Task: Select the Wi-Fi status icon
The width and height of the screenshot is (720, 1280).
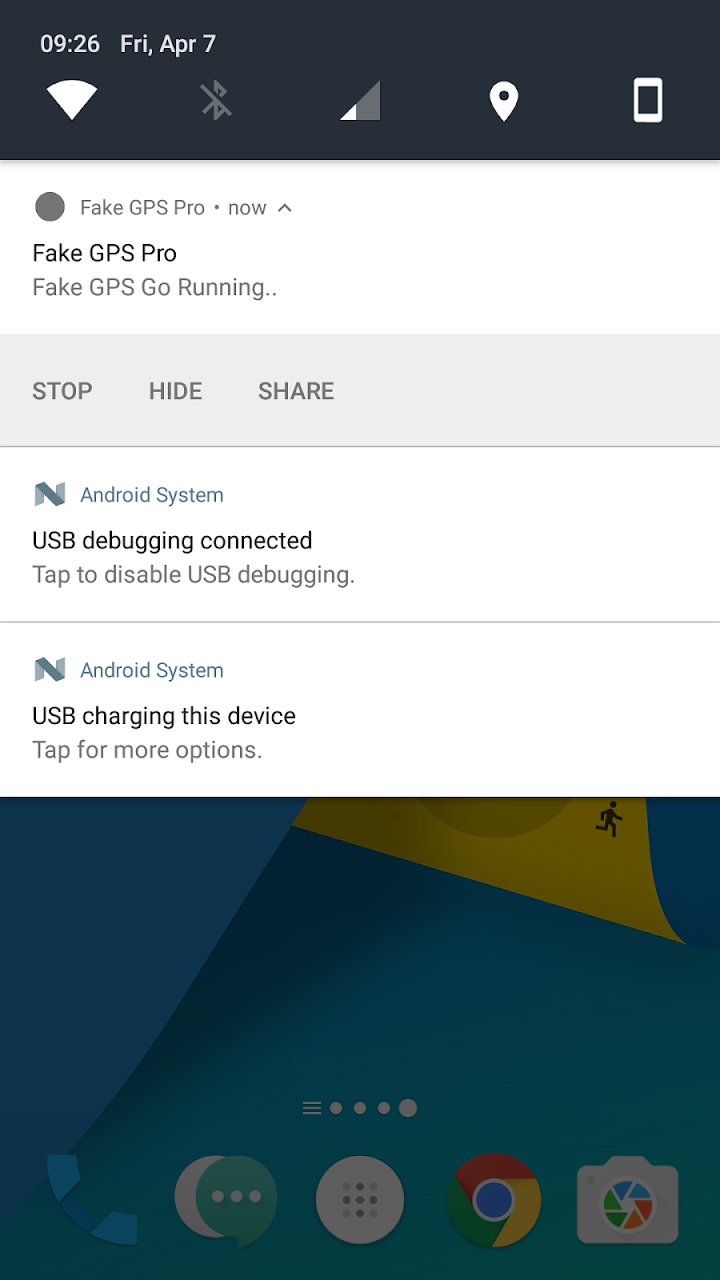Action: [x=71, y=99]
